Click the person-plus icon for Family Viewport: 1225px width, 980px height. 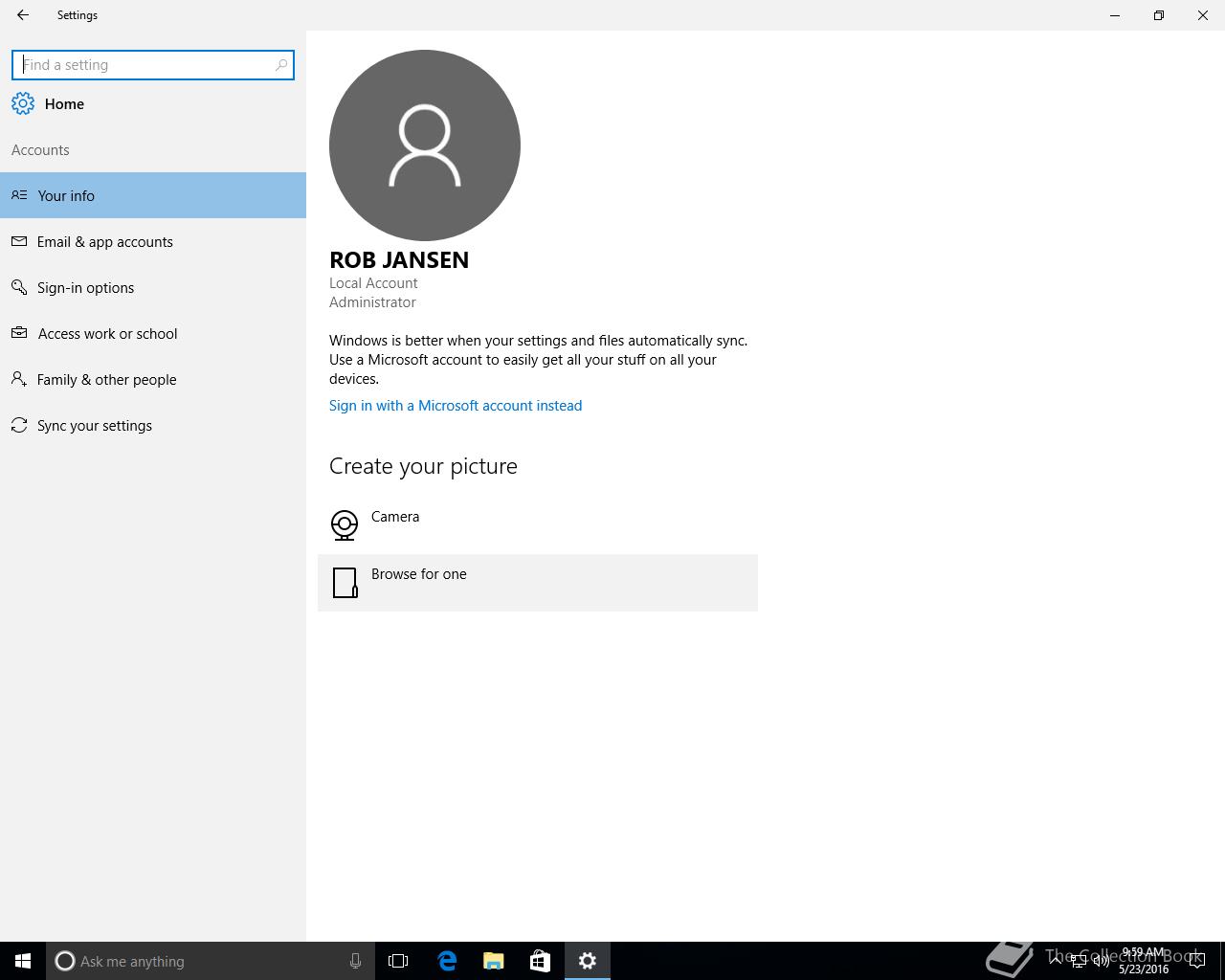coord(19,379)
